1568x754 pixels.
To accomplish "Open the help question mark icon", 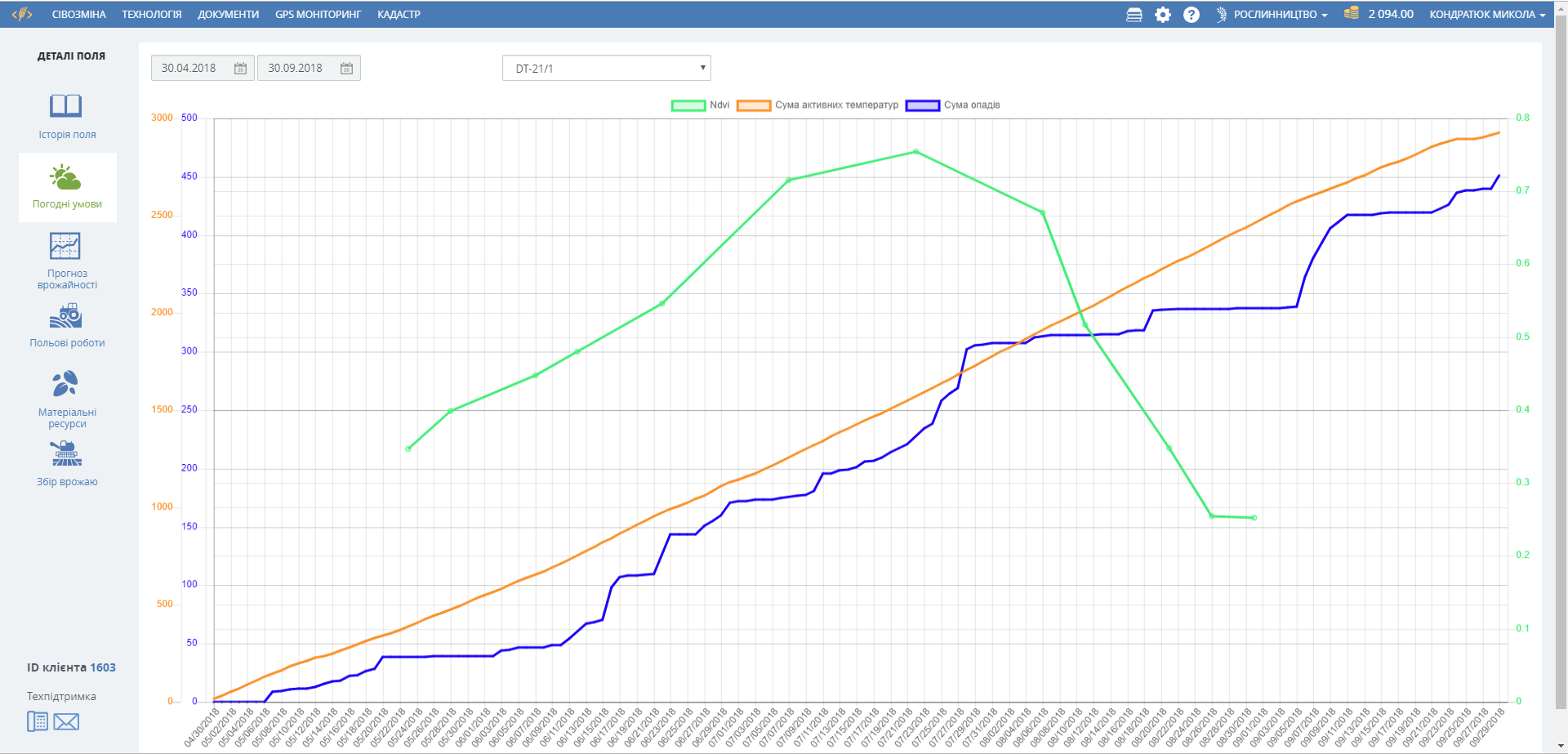I will coord(1192,15).
